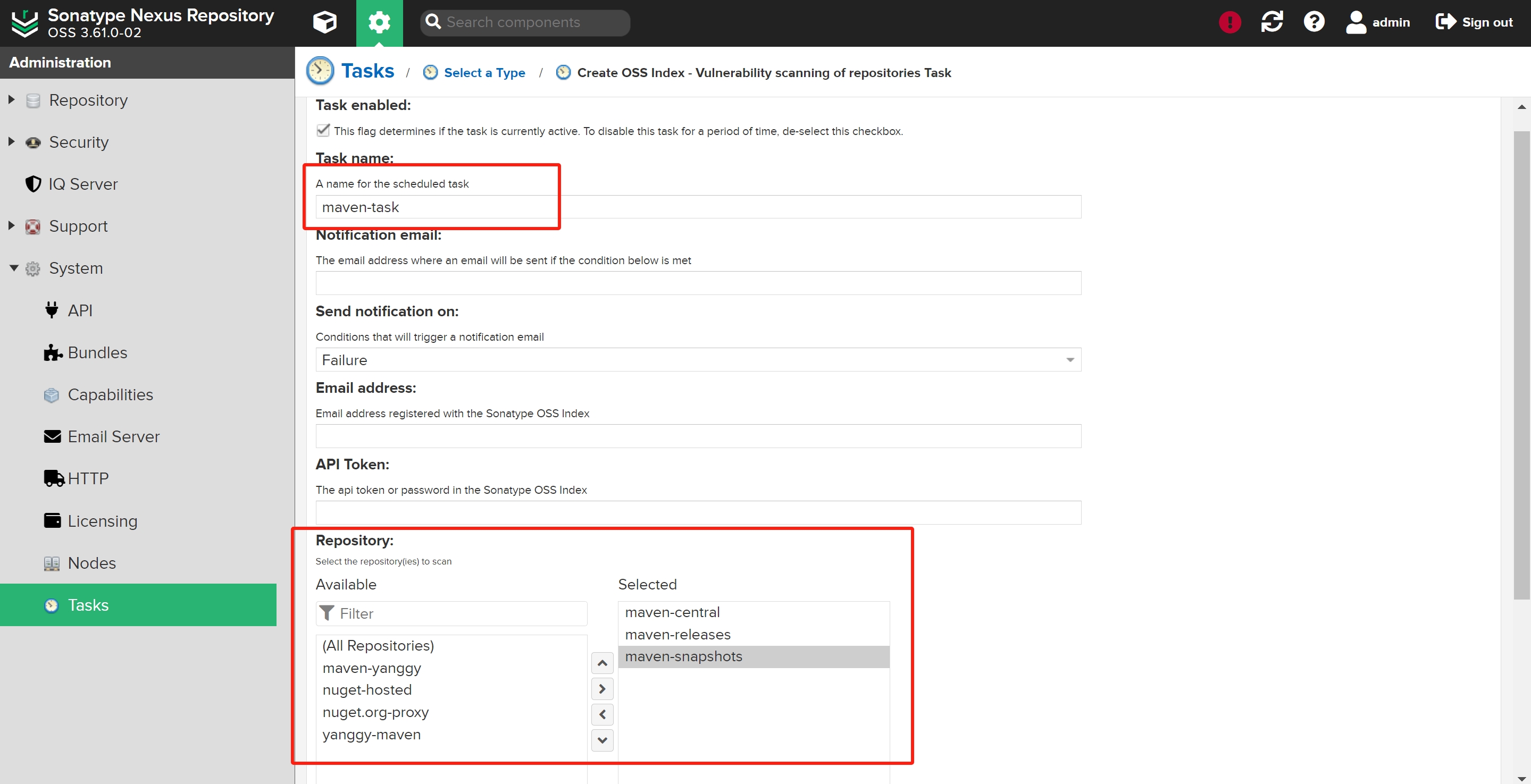1531x784 pixels.
Task: Open Email Server in the sidebar
Action: 113,436
